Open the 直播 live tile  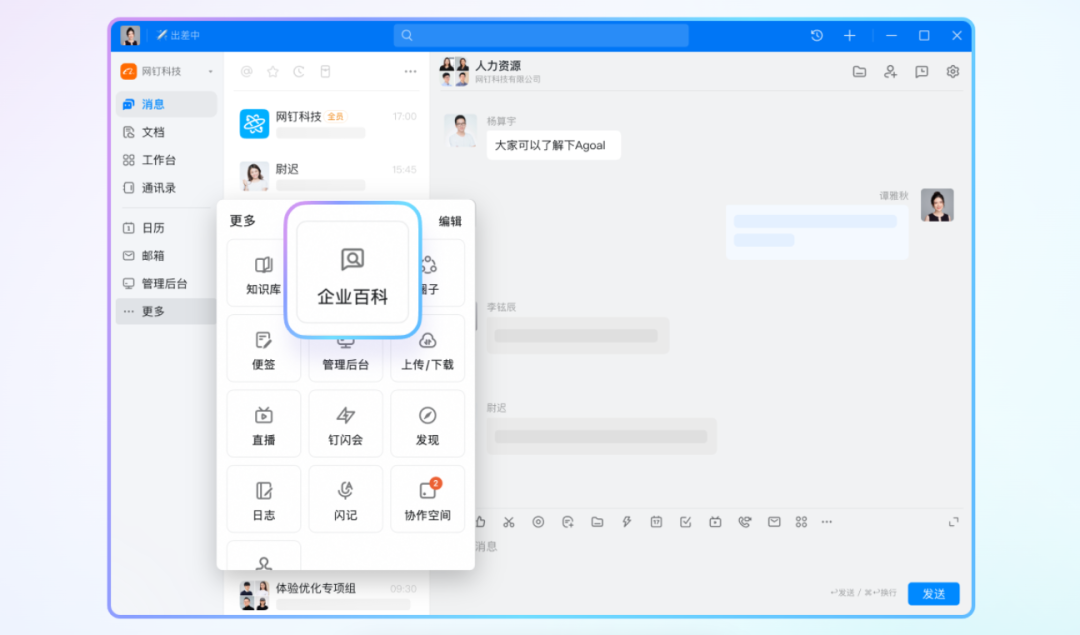pos(264,424)
